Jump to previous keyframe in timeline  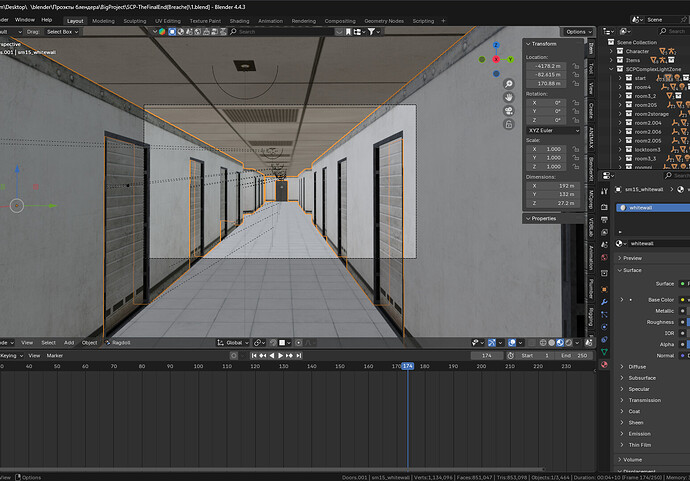263,356
